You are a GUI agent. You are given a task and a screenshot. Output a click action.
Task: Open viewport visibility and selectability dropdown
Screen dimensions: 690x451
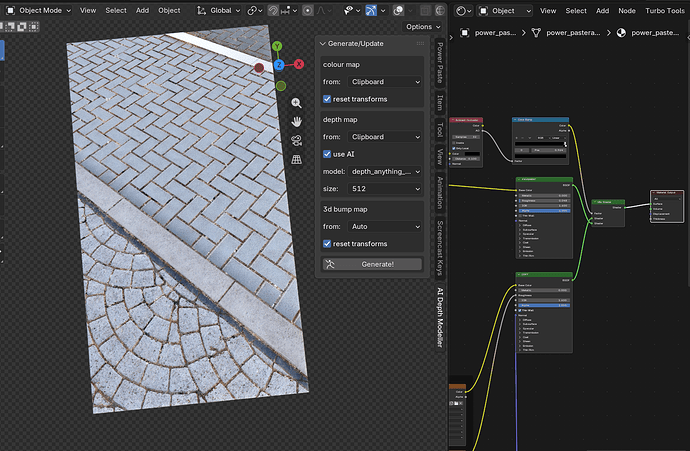point(352,10)
